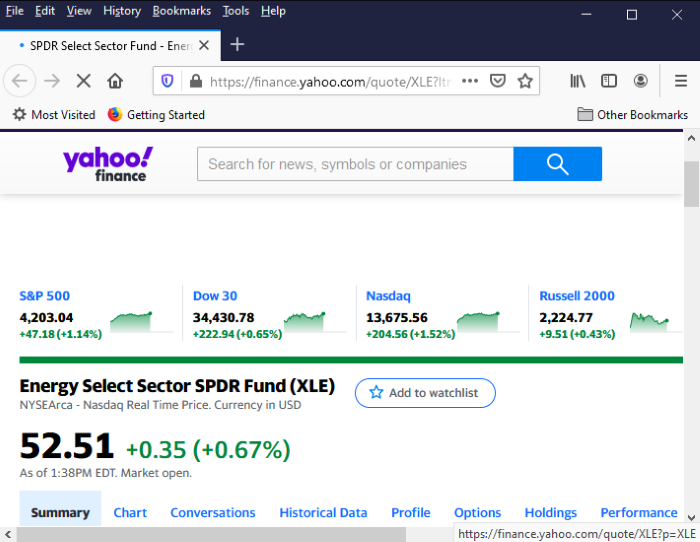
Task: Open the Library icon in toolbar
Action: click(578, 81)
